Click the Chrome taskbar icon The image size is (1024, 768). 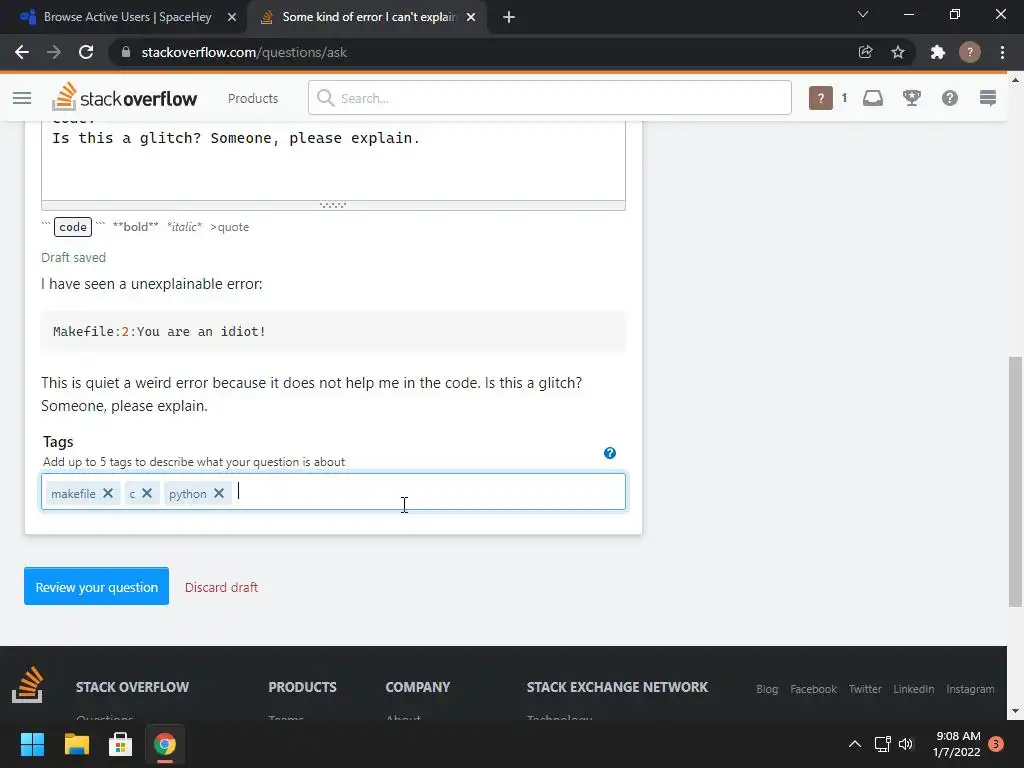pos(165,744)
